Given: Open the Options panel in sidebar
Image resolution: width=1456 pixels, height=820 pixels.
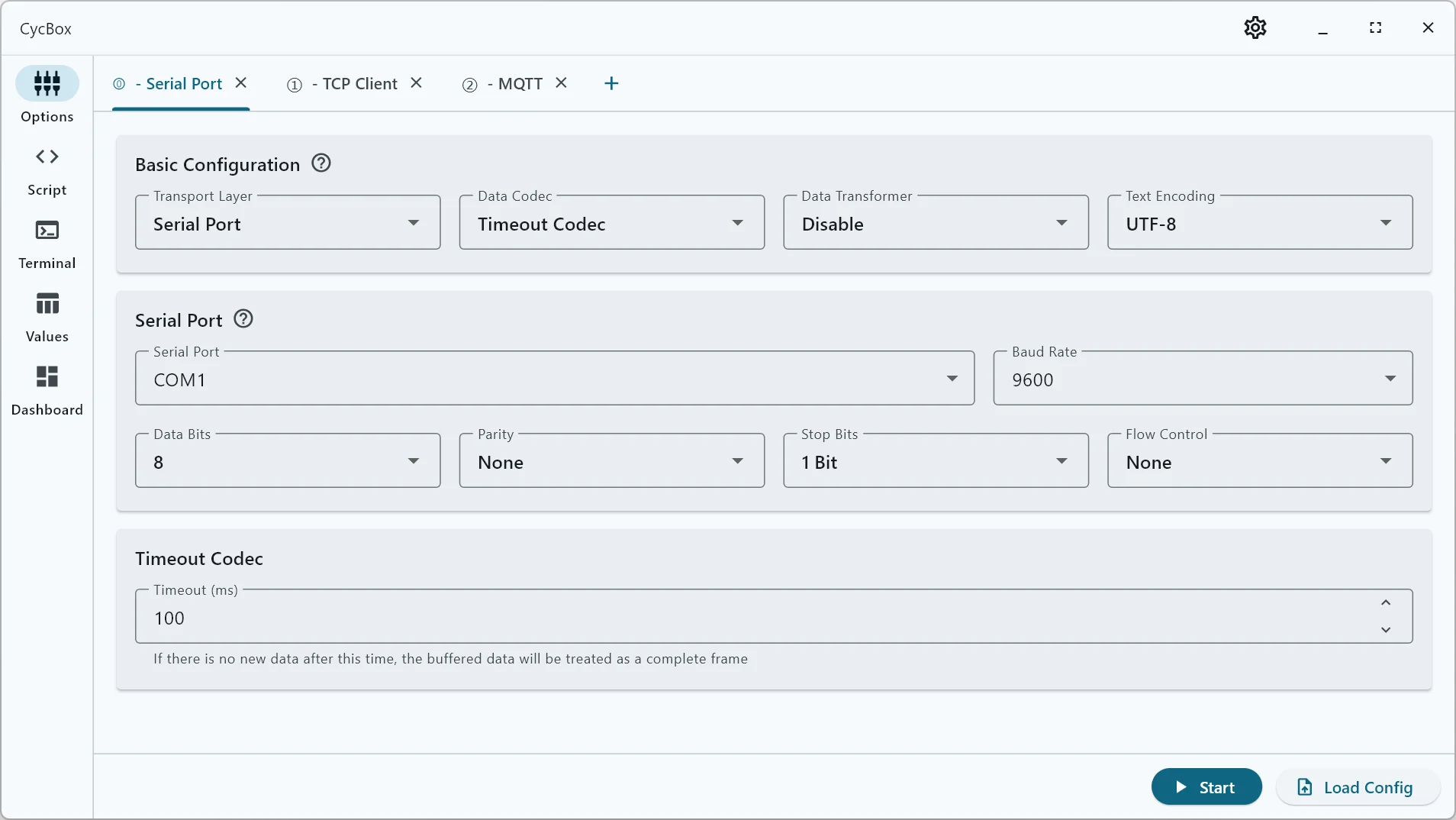Looking at the screenshot, I should tap(47, 95).
